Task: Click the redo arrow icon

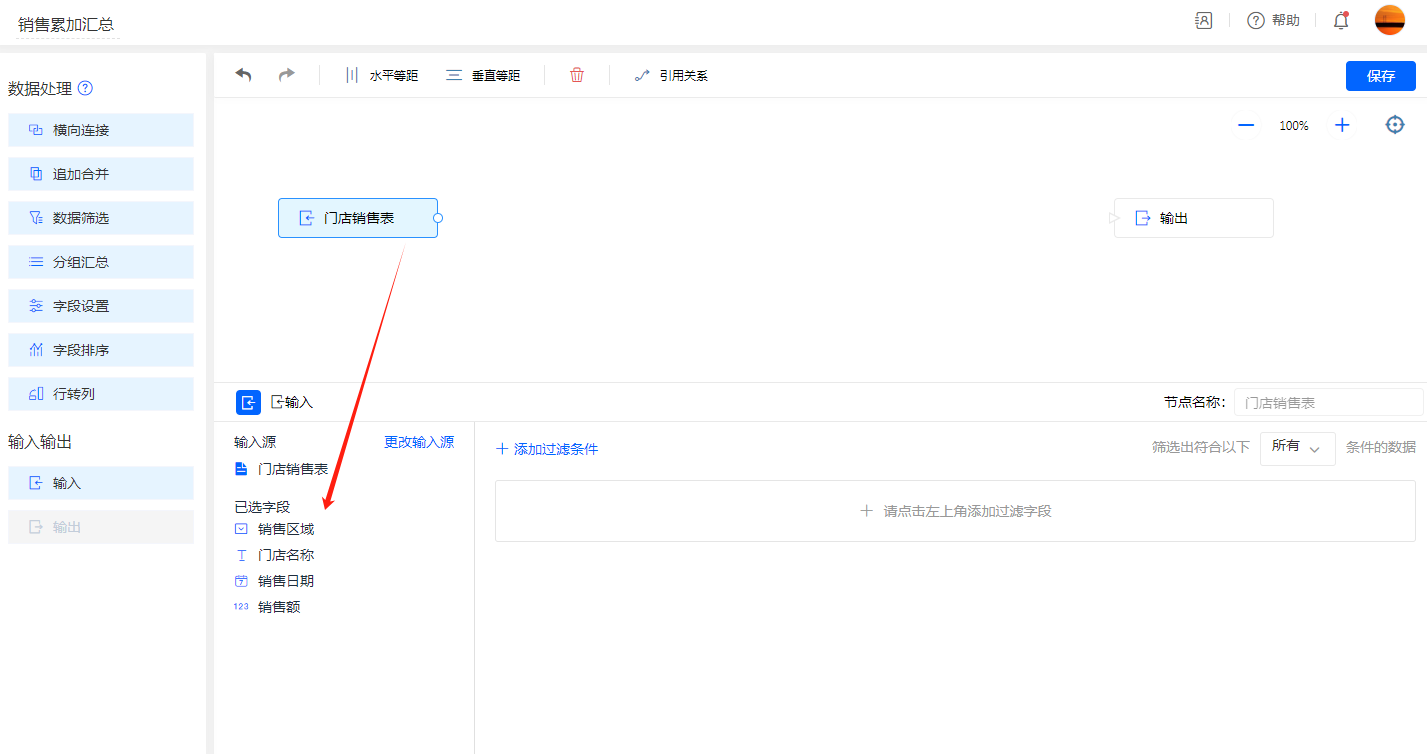Action: click(286, 75)
